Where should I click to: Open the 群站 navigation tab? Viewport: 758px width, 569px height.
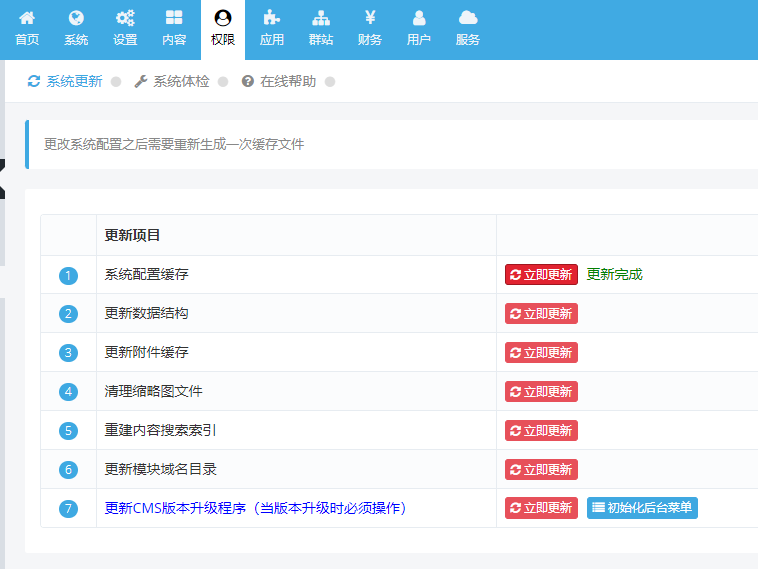(321, 29)
